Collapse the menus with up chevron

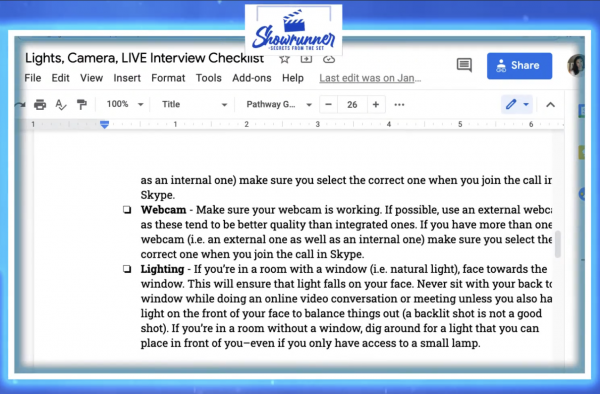tap(550, 104)
